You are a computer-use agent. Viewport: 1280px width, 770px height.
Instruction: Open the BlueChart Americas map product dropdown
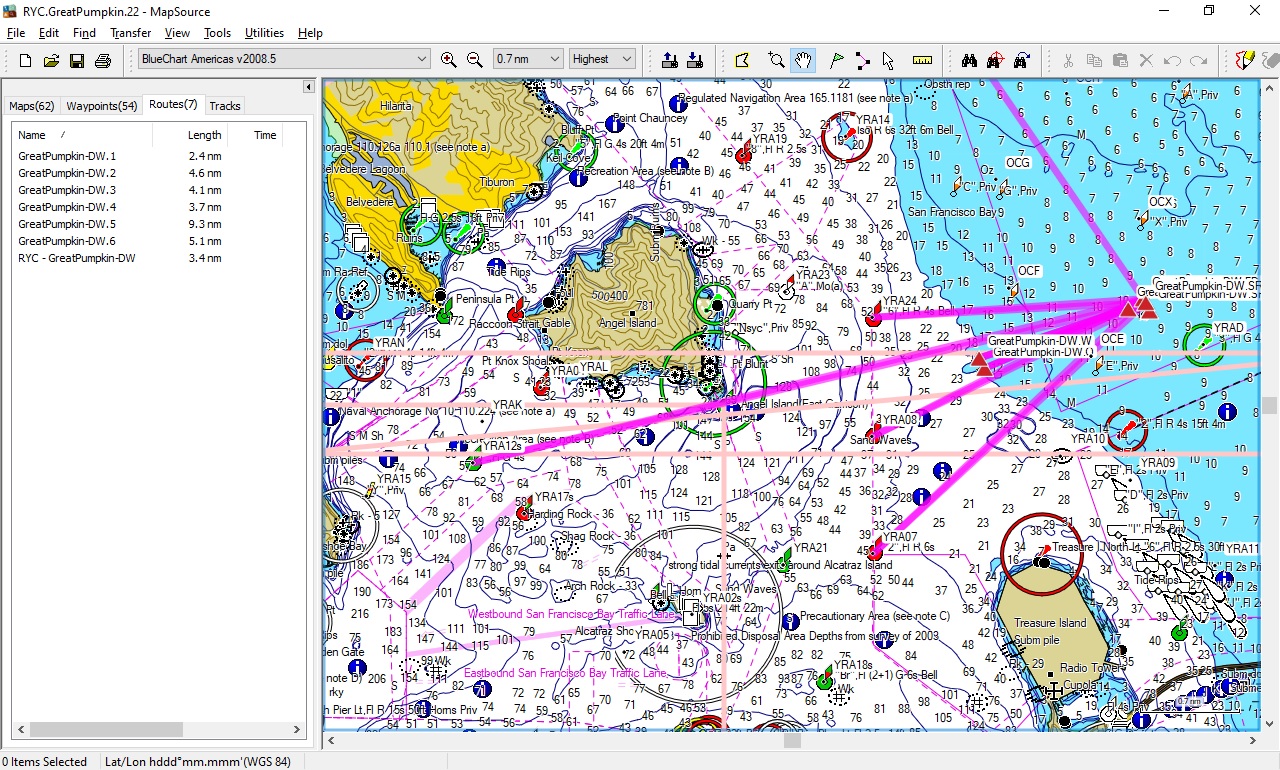click(284, 59)
